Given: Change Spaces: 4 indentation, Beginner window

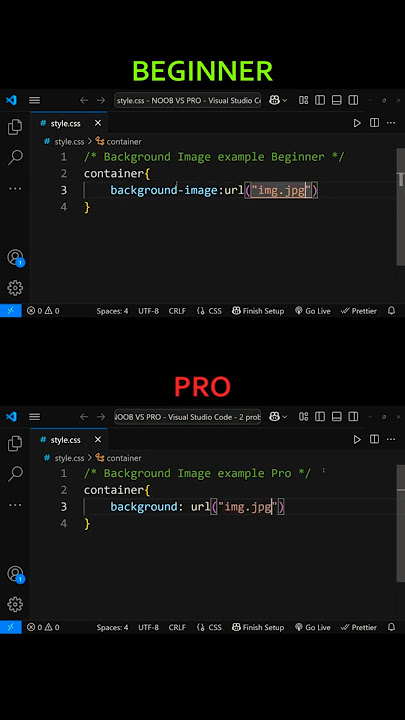Looking at the screenshot, I should point(112,311).
